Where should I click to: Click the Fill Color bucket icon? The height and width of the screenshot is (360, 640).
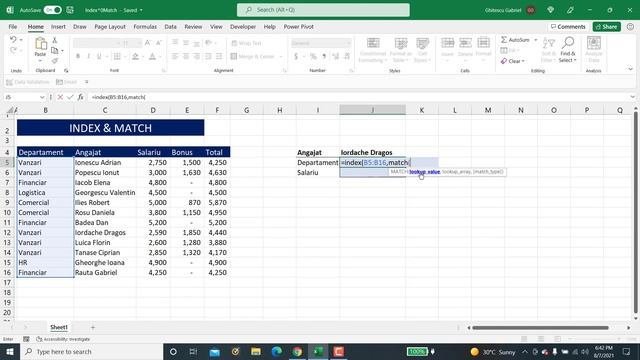[x=135, y=56]
